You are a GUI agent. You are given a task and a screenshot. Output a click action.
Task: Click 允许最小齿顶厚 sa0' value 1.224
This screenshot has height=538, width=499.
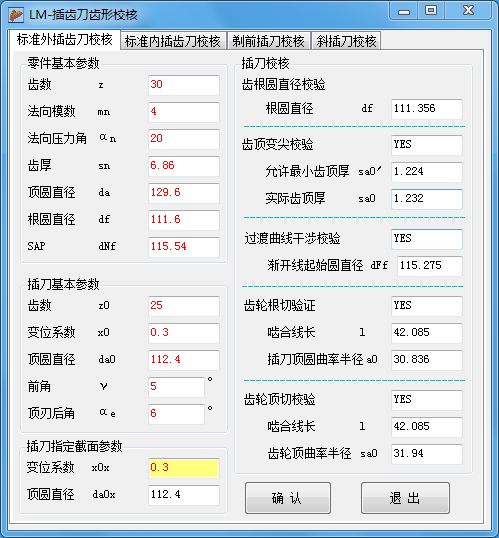tap(427, 172)
